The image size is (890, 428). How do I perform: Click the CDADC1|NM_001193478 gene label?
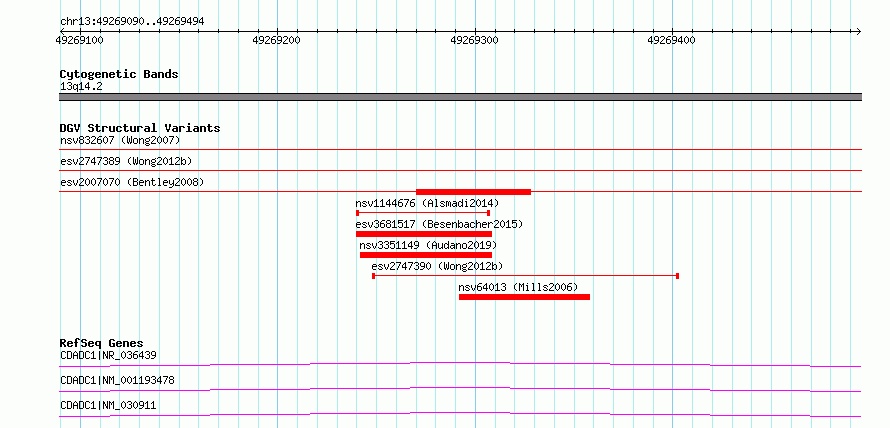coord(117,380)
